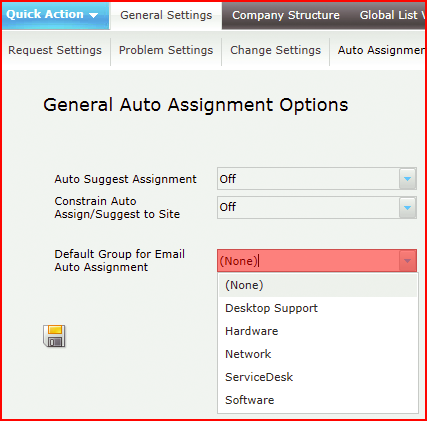Open Problem Settings sub-tab

(166, 50)
